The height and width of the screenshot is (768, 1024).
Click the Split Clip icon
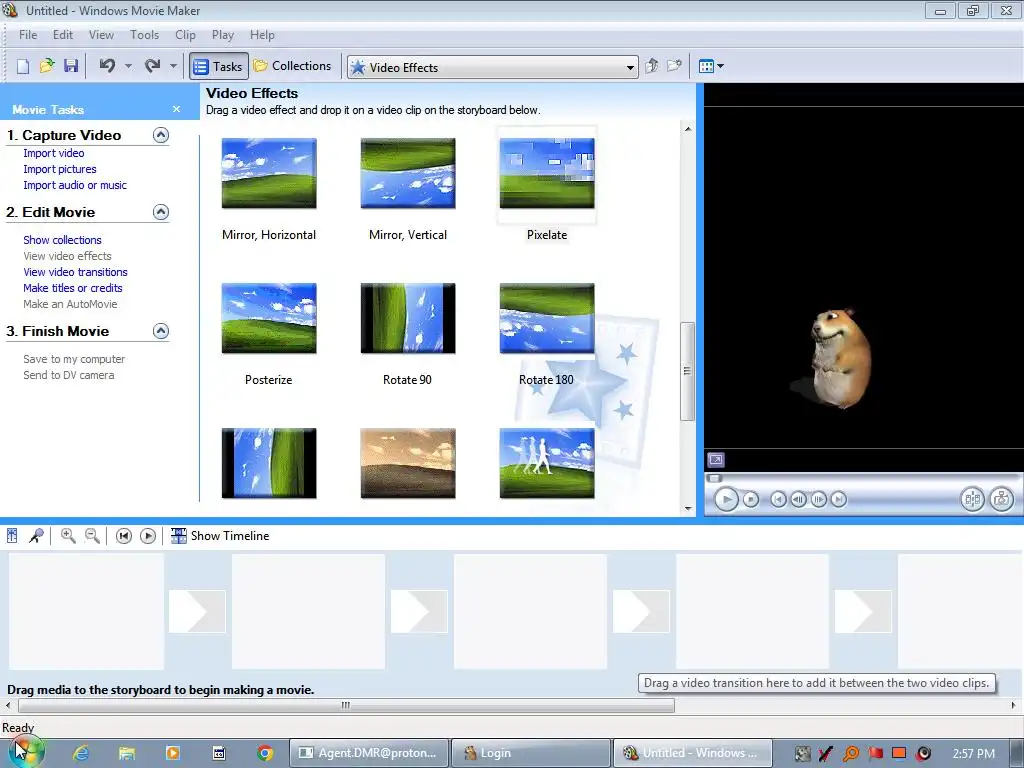(x=972, y=500)
